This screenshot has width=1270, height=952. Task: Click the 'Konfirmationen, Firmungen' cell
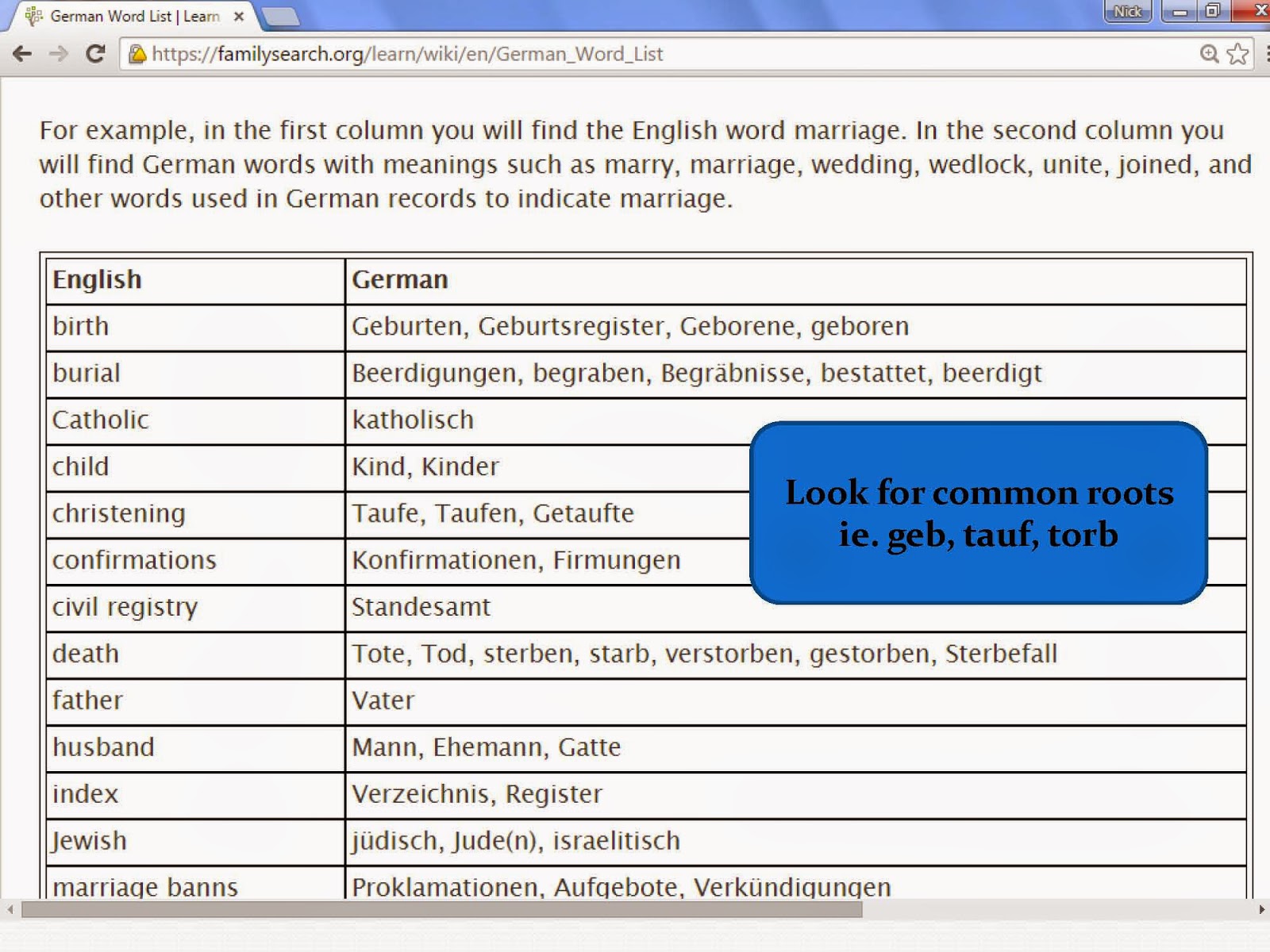[796, 562]
